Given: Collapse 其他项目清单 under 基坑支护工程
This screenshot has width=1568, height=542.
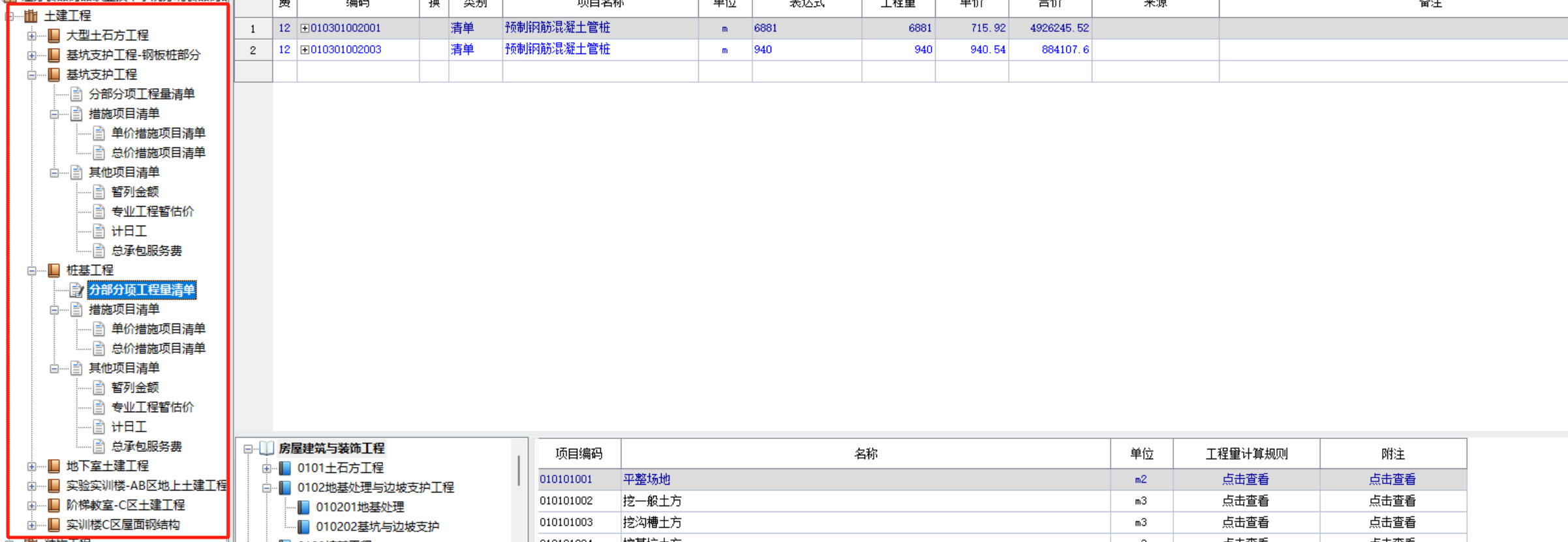Looking at the screenshot, I should click(54, 172).
